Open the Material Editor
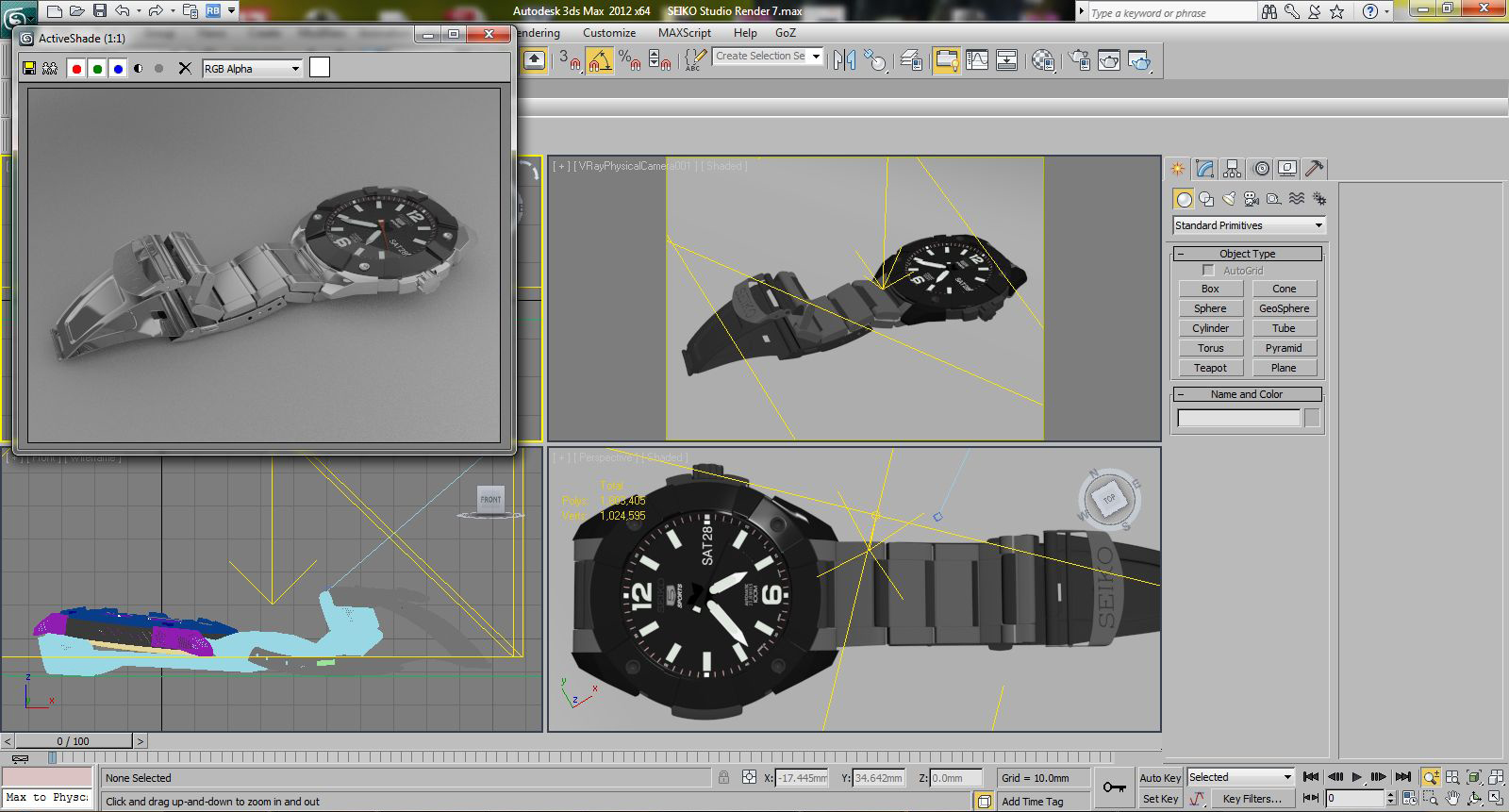Screen dimensions: 1509x812 [1043, 60]
